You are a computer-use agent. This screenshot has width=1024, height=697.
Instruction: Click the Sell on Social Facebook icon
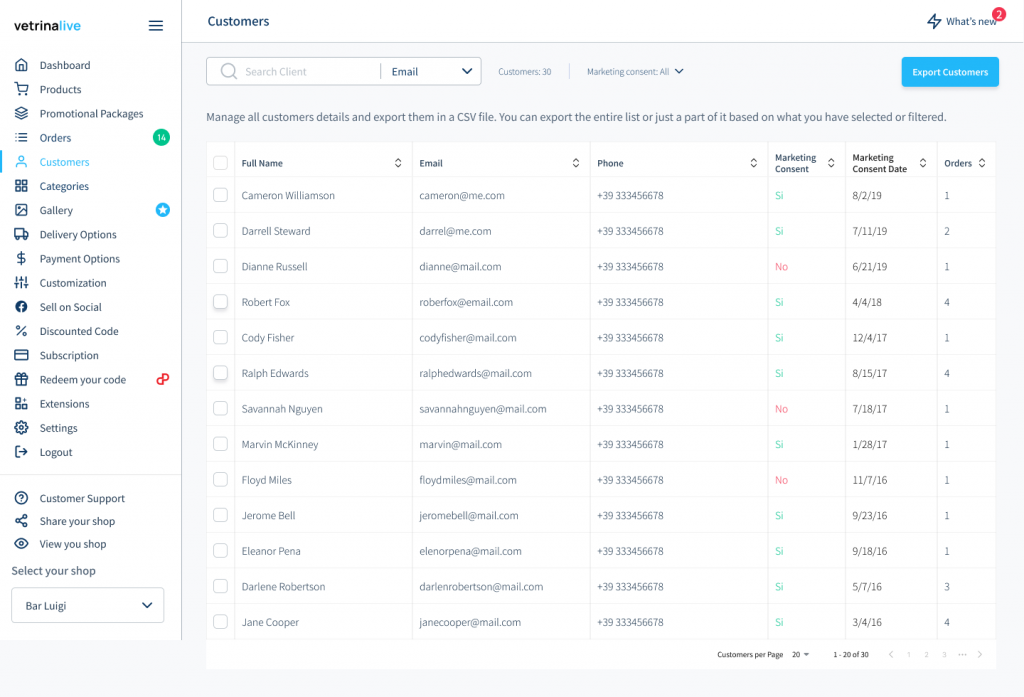[x=22, y=306]
